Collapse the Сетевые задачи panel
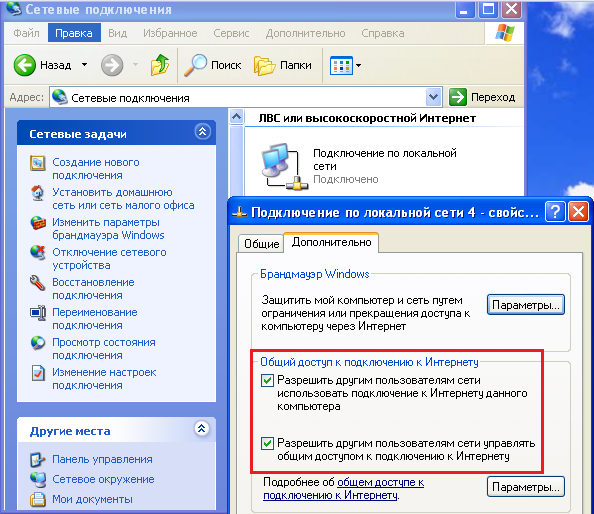This screenshot has width=594, height=514. [203, 132]
